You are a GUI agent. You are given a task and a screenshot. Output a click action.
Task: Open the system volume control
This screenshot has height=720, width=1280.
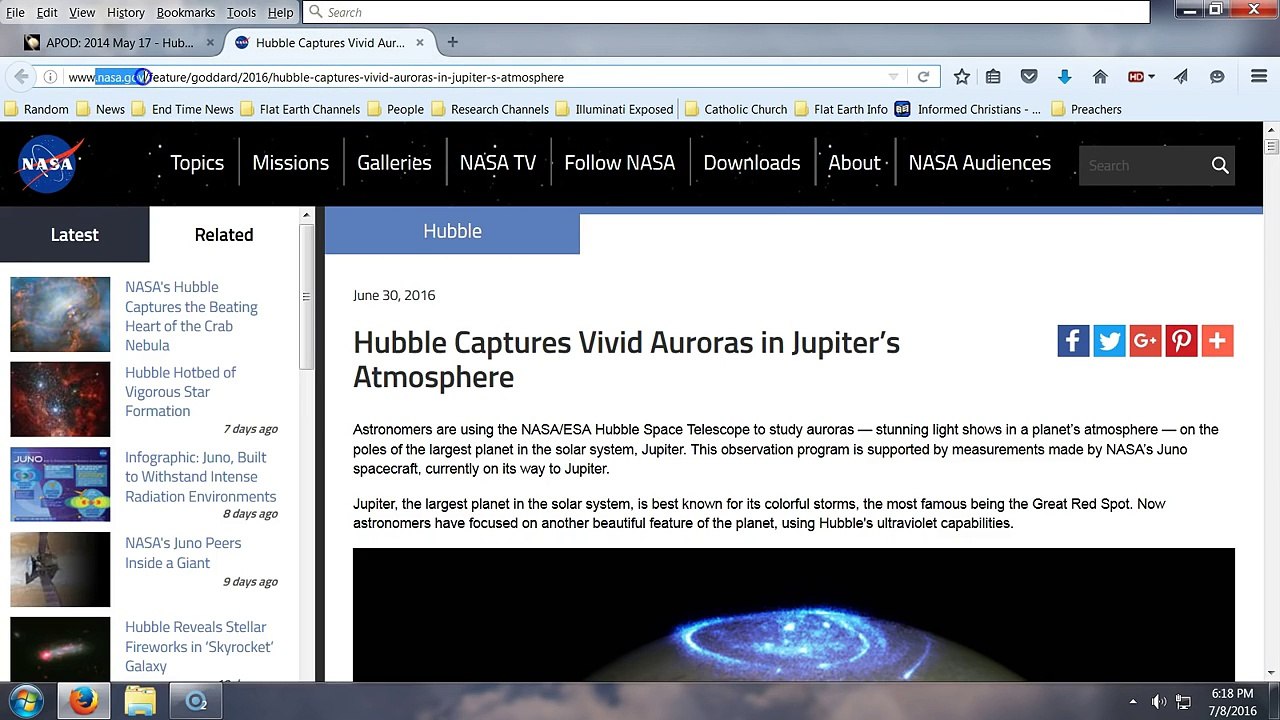click(x=1159, y=701)
